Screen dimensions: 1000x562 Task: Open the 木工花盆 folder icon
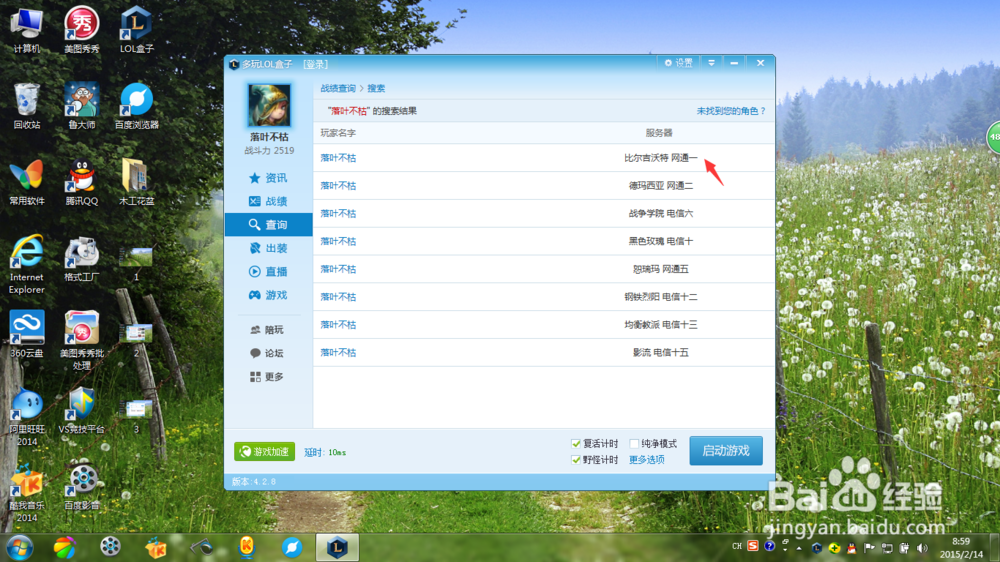click(x=136, y=182)
